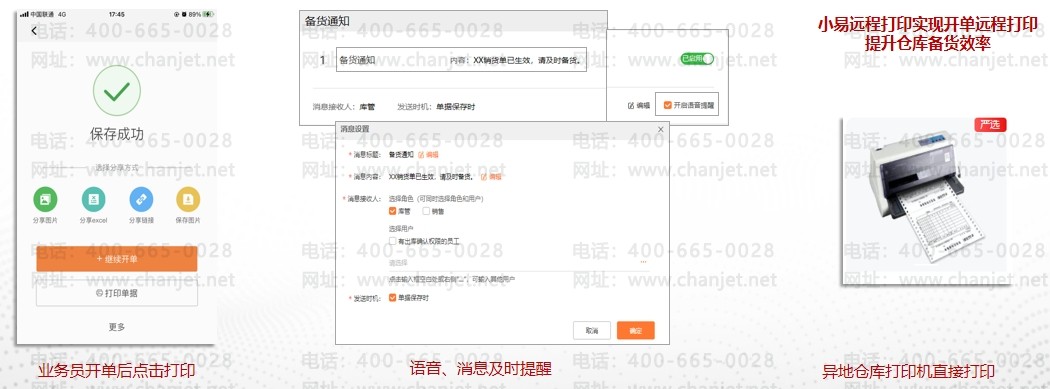The height and width of the screenshot is (389, 1050).
Task: Uncheck the 单据保存时 checkbox
Action: click(x=393, y=298)
